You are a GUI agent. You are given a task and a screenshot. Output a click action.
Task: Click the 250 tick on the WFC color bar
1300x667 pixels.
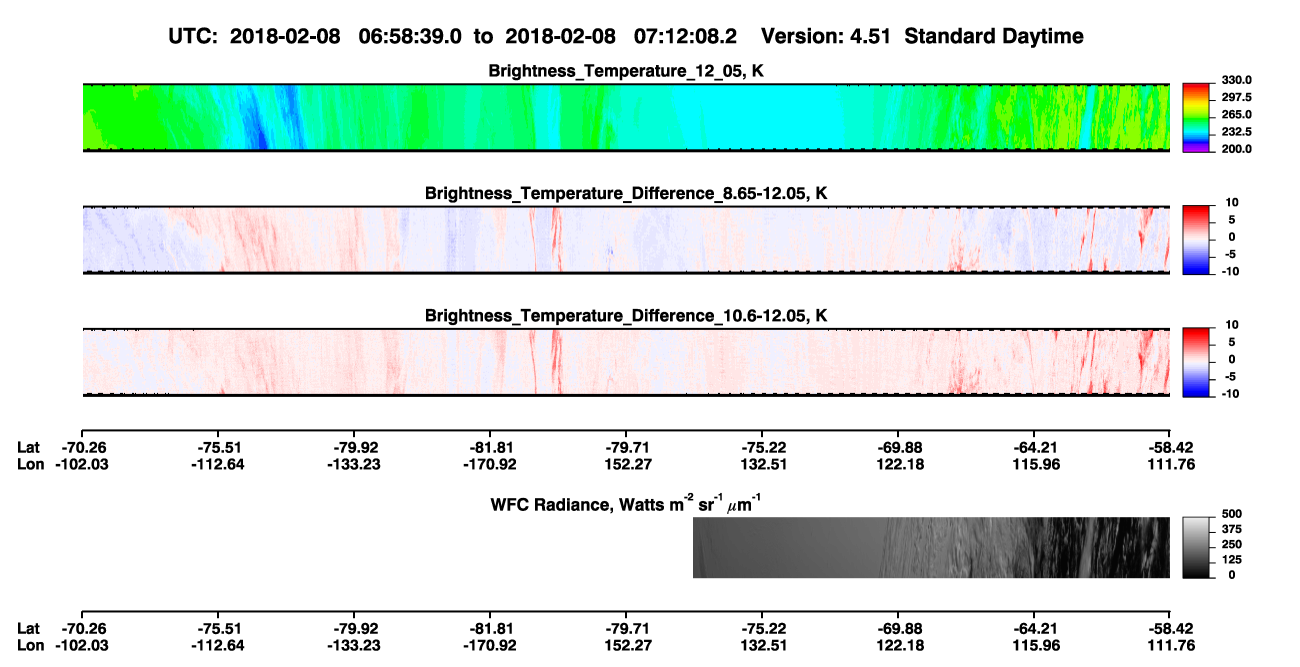[1230, 545]
